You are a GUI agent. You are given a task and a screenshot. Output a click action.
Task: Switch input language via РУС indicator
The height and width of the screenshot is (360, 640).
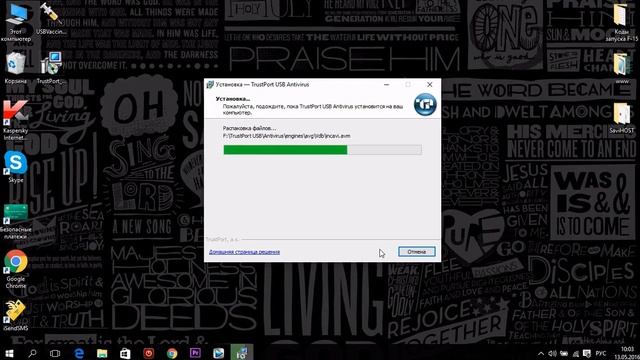pos(601,353)
